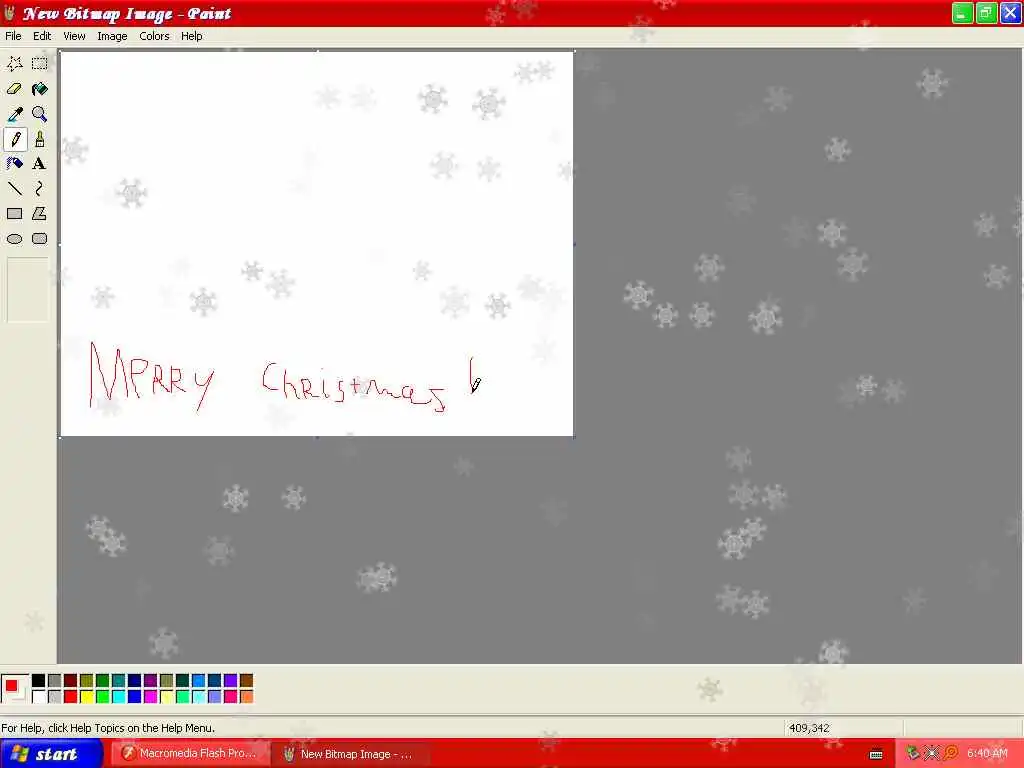The width and height of the screenshot is (1024, 768).
Task: Switch to Macromedia Flash Pro taskbar button
Action: click(x=189, y=754)
